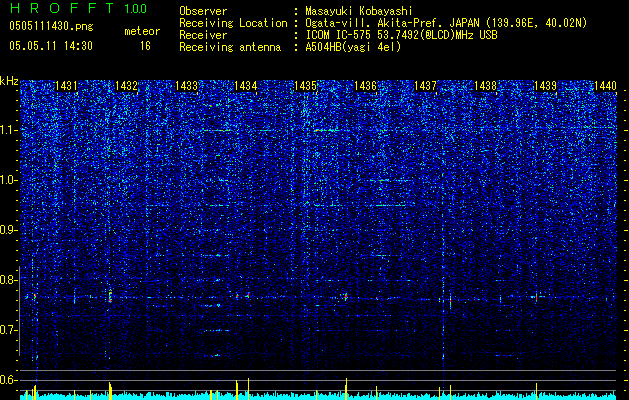Select the 1435 time marker
This screenshot has height=400, width=629.
[306, 86]
